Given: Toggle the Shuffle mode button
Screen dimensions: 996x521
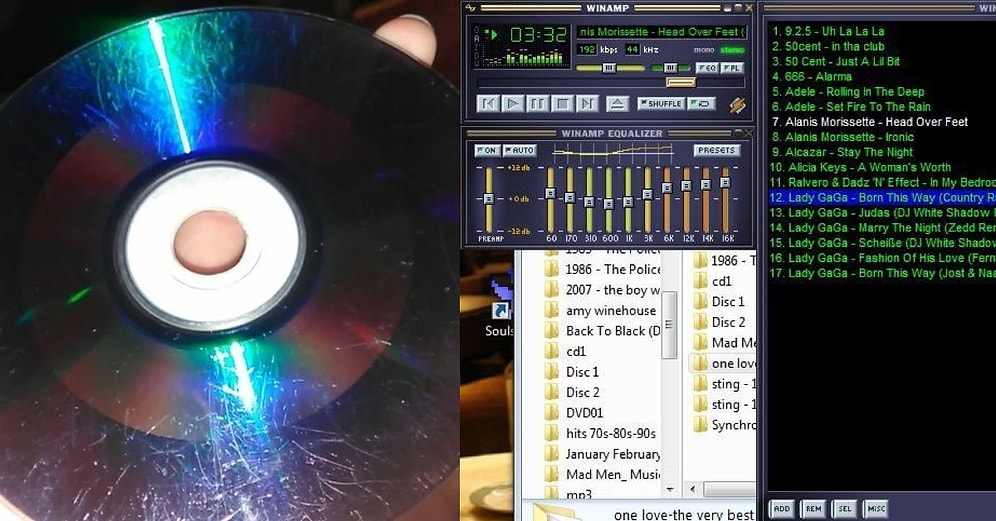Looking at the screenshot, I should click(660, 103).
